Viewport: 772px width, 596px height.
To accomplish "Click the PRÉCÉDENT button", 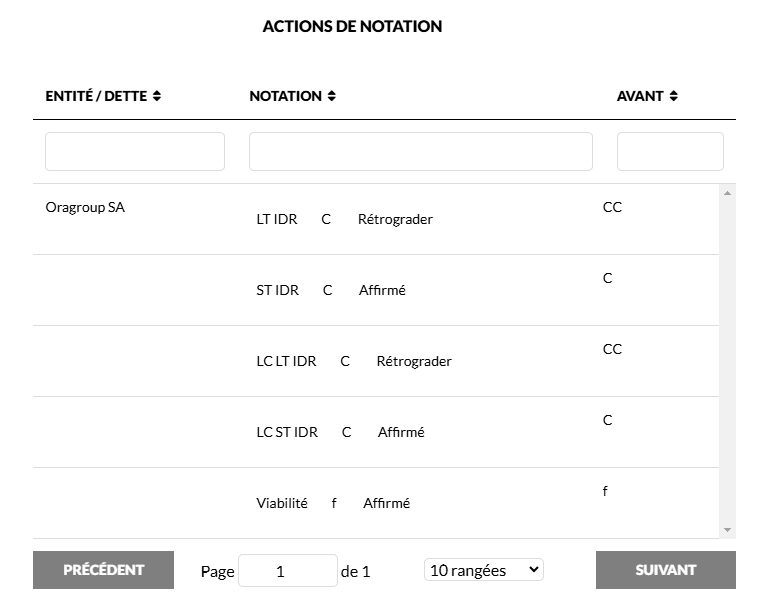I will tap(103, 570).
